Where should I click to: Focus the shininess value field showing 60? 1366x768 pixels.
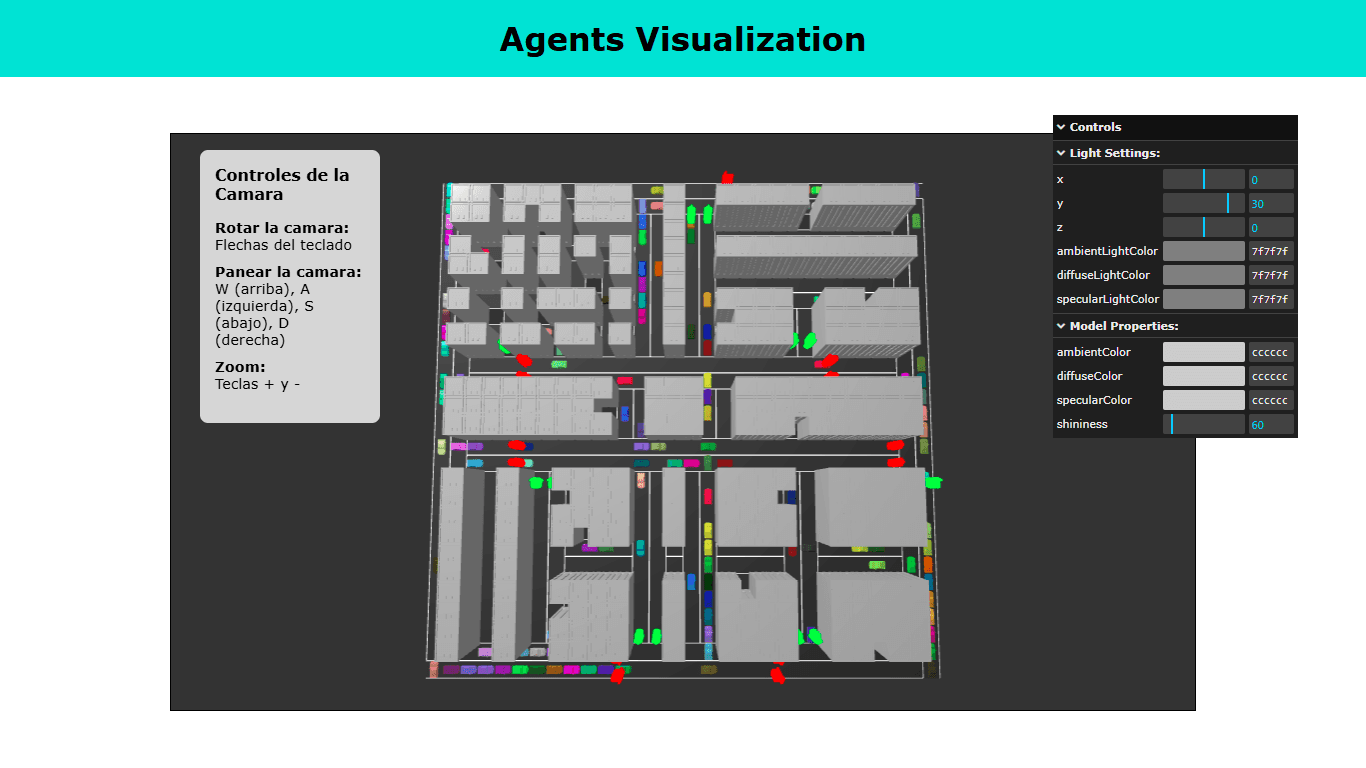coord(1271,425)
